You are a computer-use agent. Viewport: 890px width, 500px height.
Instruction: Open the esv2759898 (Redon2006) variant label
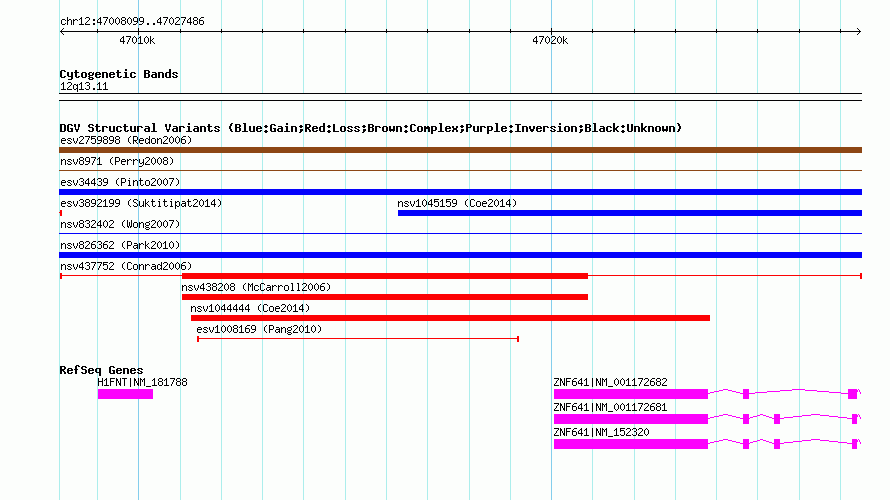pos(126,140)
